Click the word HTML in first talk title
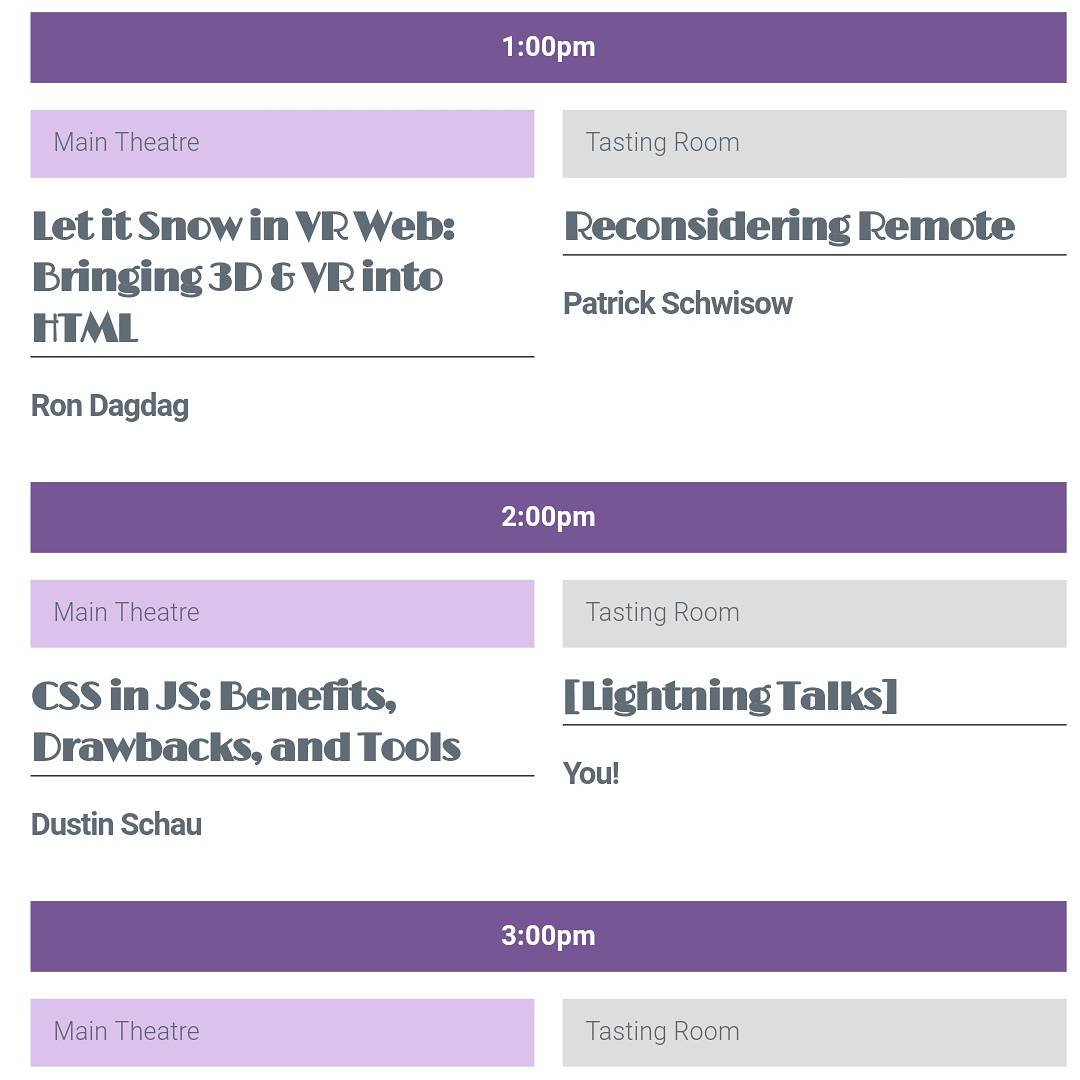Viewport: 1080px width, 1080px height. click(x=85, y=328)
